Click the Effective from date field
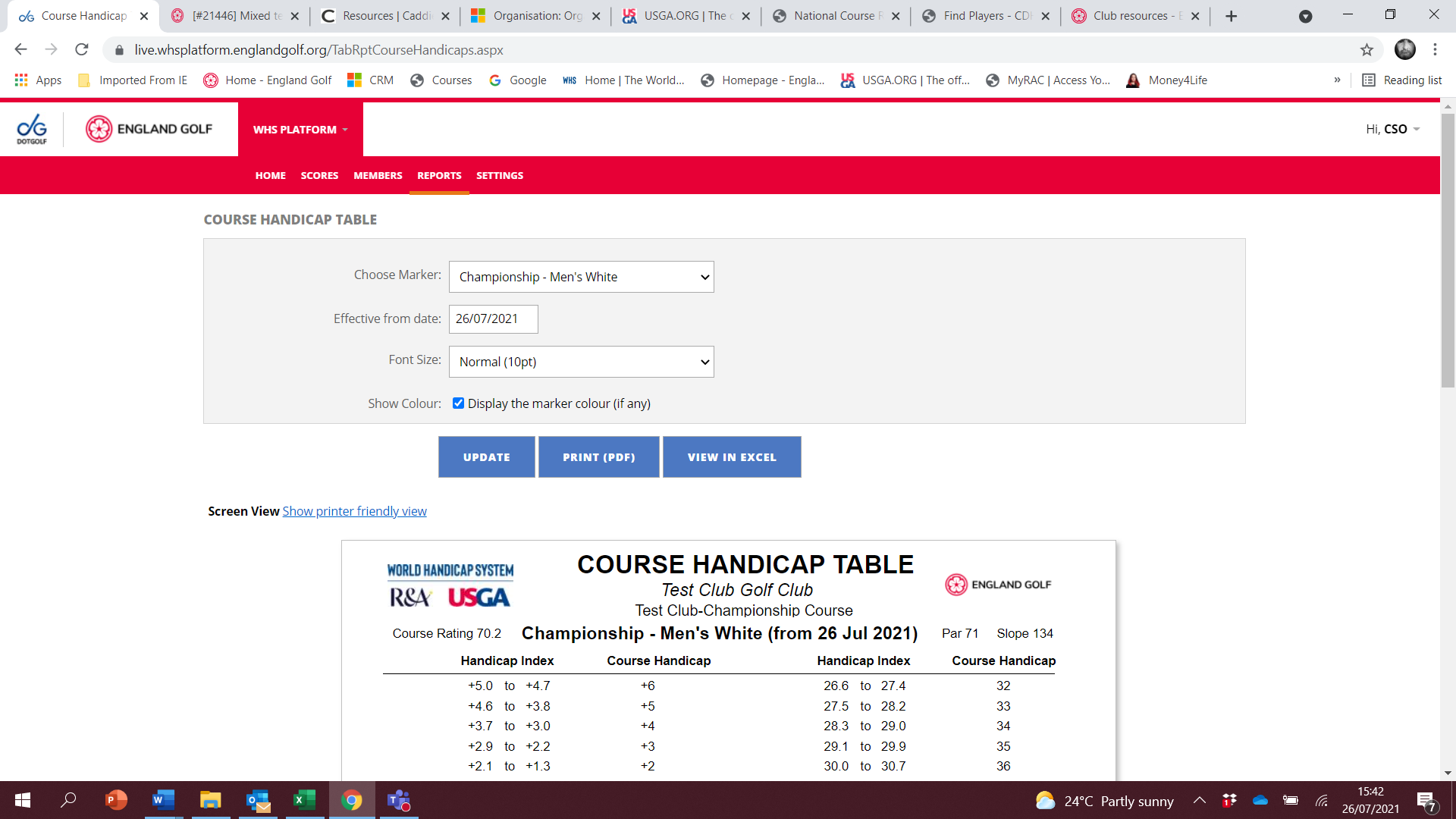Image resolution: width=1456 pixels, height=819 pixels. [493, 319]
